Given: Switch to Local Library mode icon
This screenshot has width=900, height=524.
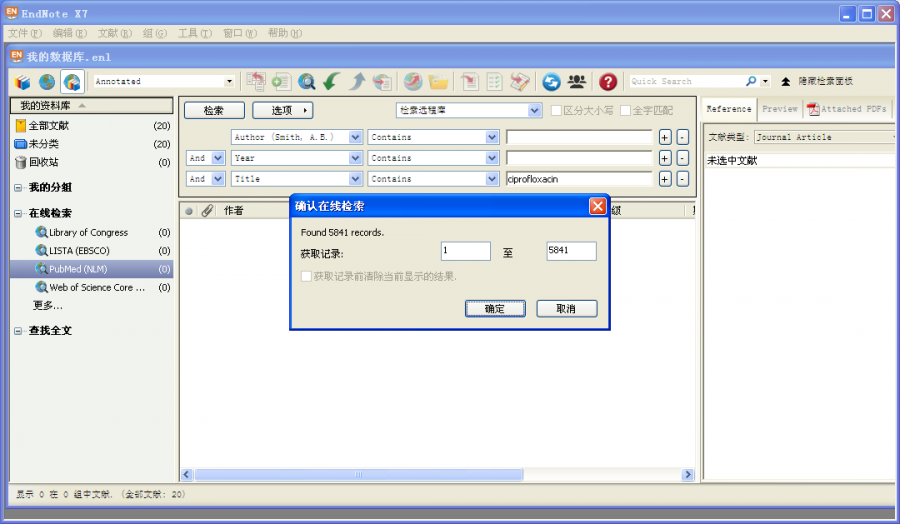Looking at the screenshot, I should (22, 82).
